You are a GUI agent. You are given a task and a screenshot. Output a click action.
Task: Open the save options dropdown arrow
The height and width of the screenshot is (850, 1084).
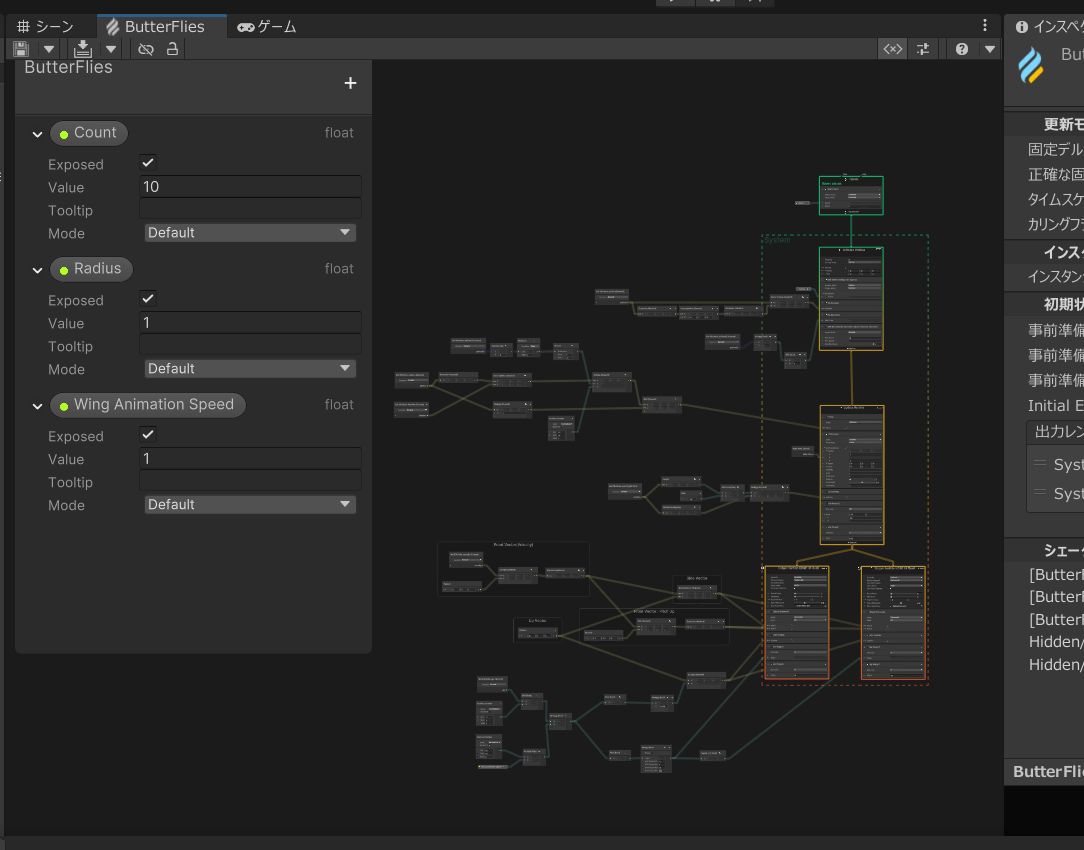[x=48, y=49]
